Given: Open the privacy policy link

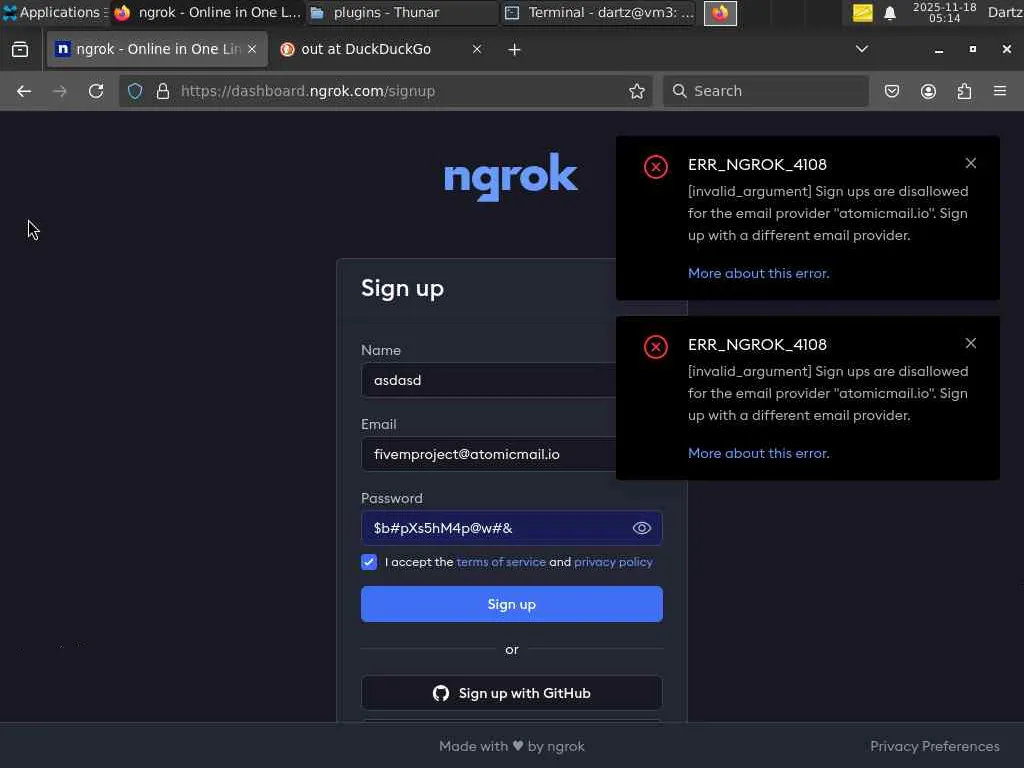Looking at the screenshot, I should [x=613, y=562].
